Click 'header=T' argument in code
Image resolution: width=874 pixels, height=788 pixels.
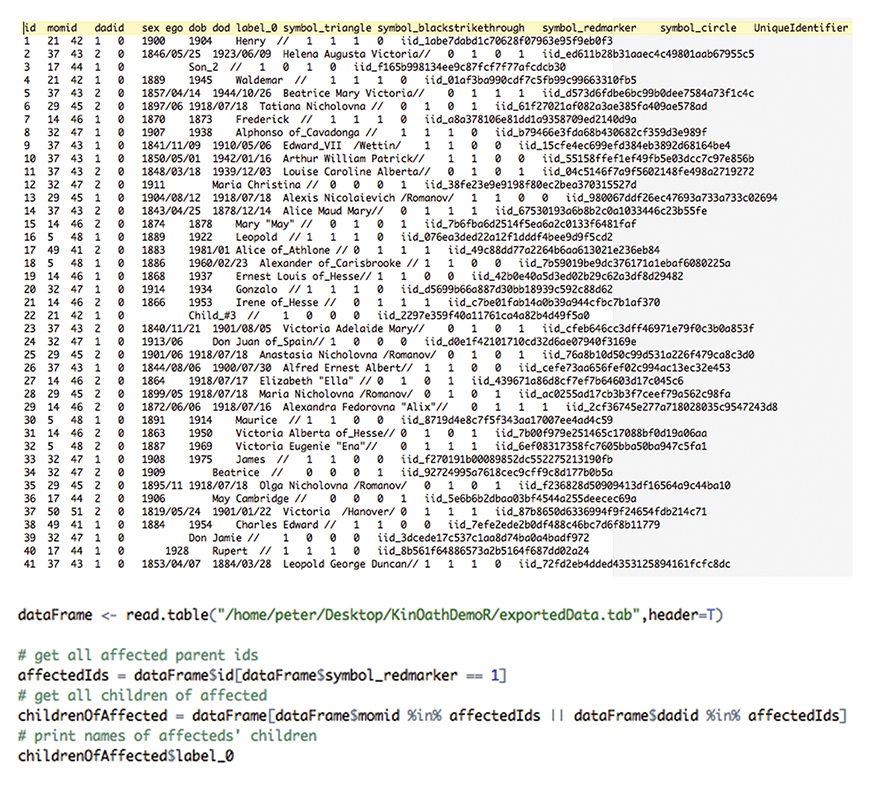click(680, 615)
